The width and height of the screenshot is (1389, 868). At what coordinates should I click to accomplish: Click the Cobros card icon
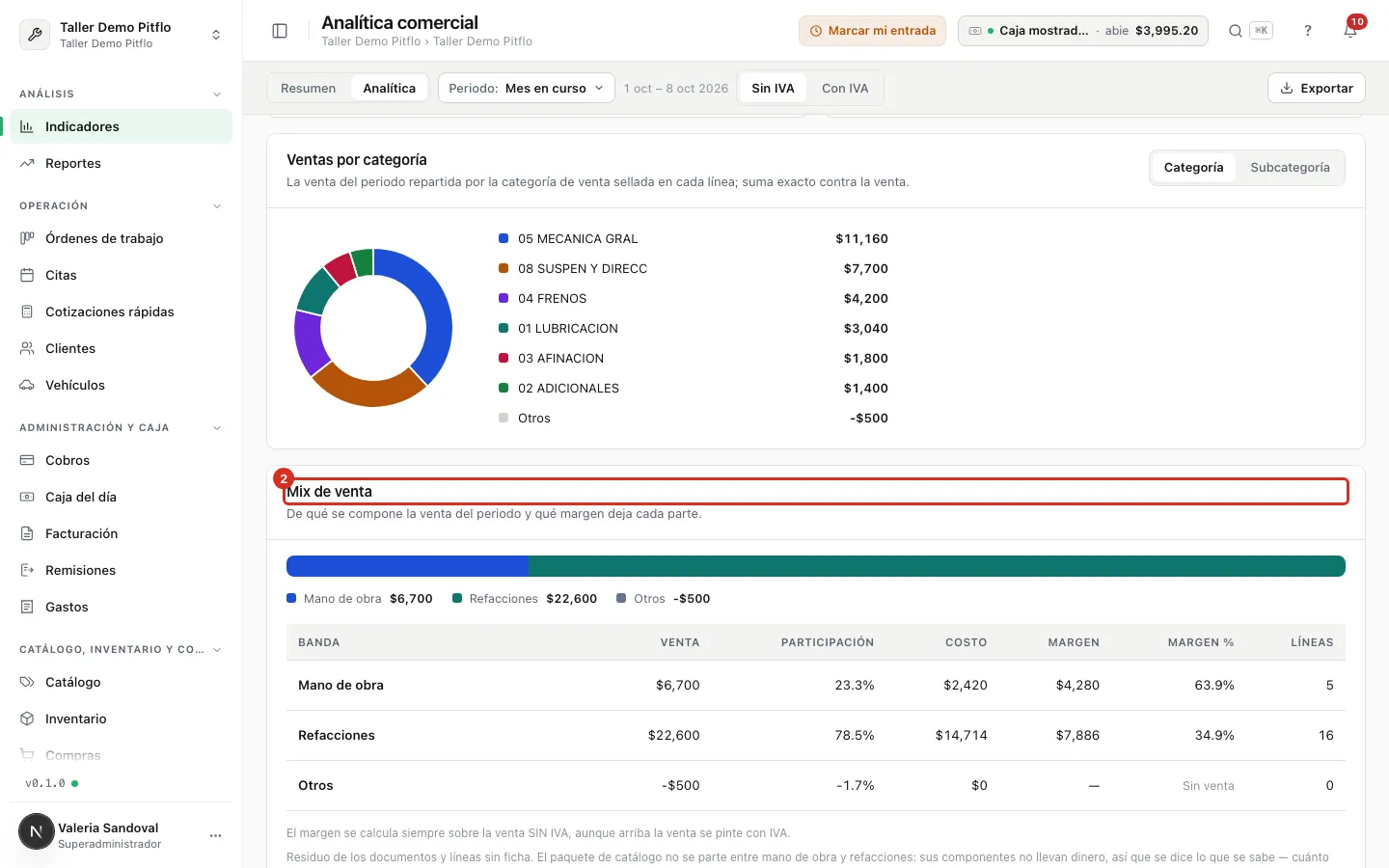pyautogui.click(x=27, y=460)
